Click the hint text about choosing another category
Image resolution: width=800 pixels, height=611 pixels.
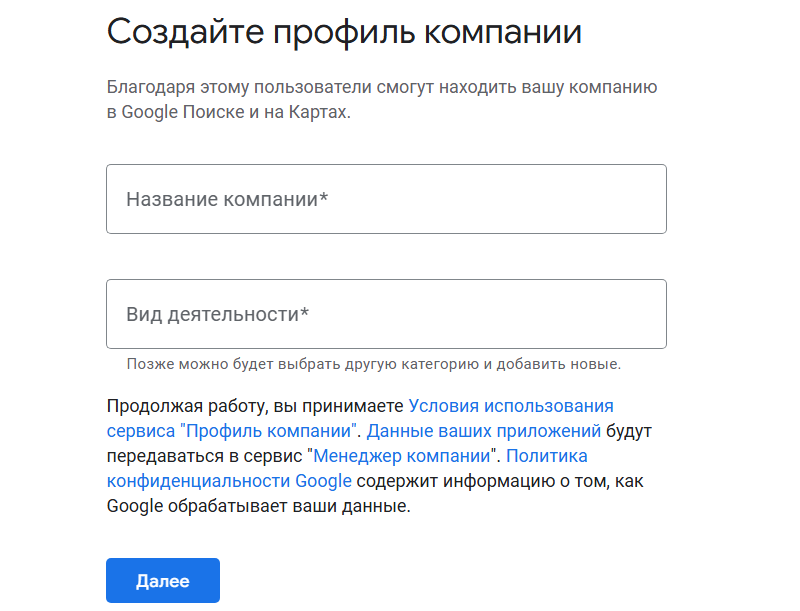coord(373,364)
